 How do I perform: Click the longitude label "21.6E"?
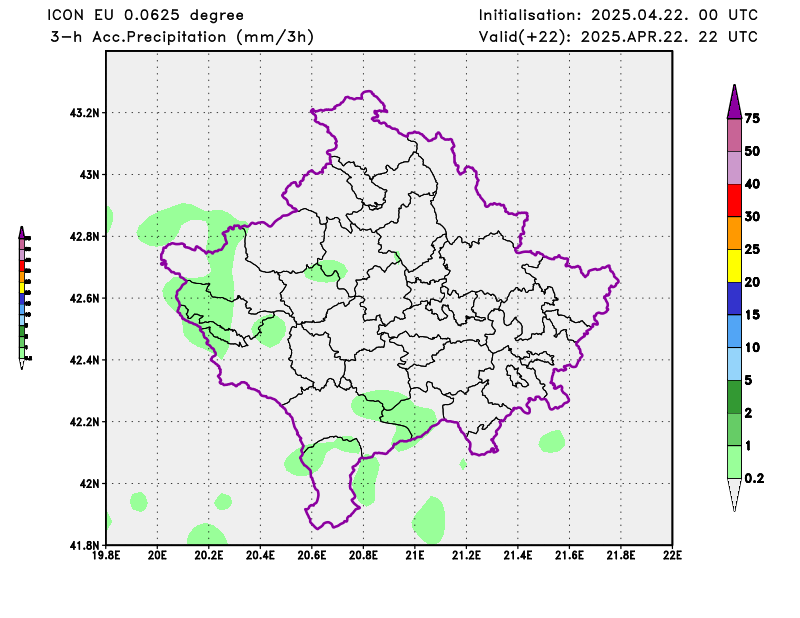click(x=569, y=555)
